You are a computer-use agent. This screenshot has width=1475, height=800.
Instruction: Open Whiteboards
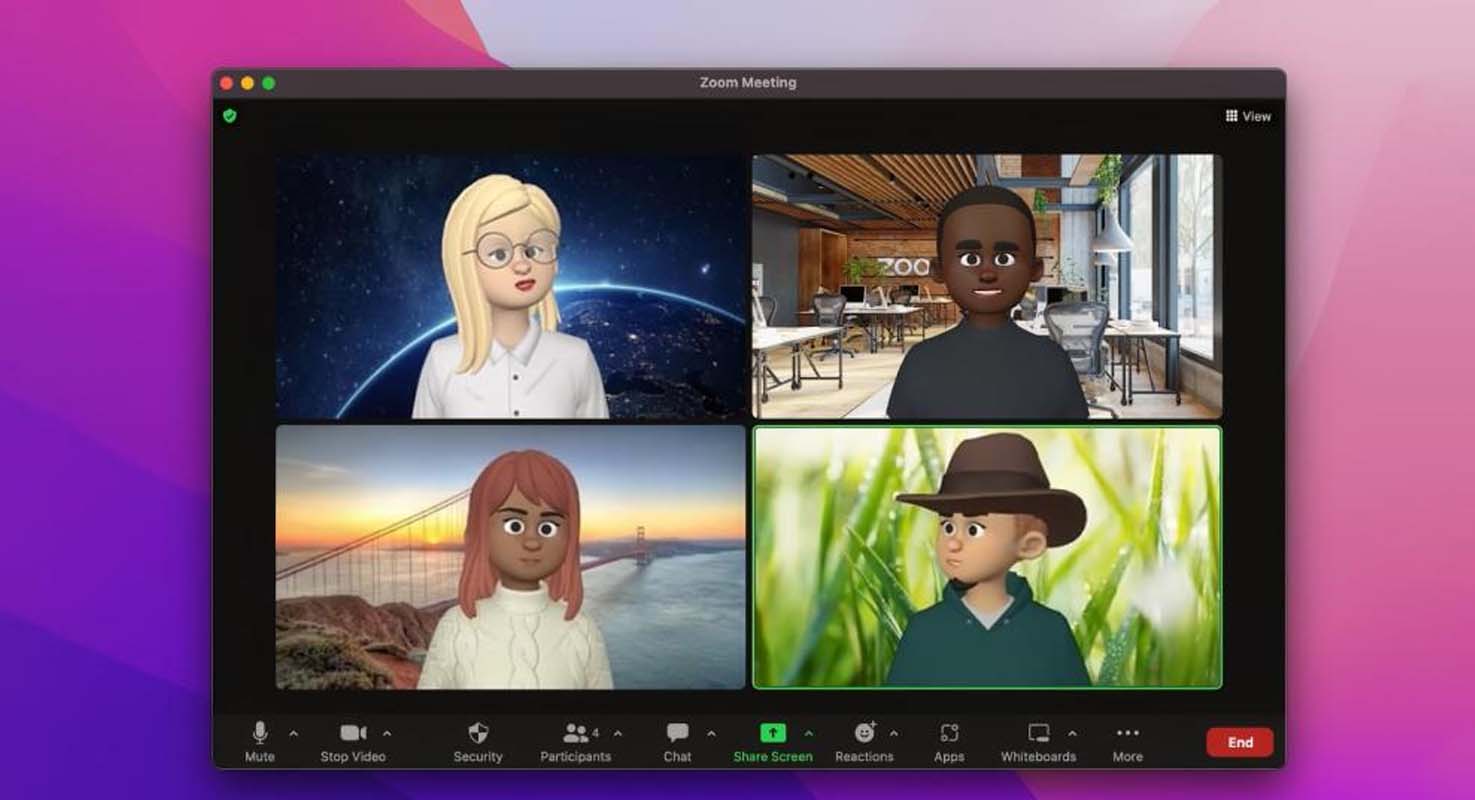click(x=1038, y=741)
